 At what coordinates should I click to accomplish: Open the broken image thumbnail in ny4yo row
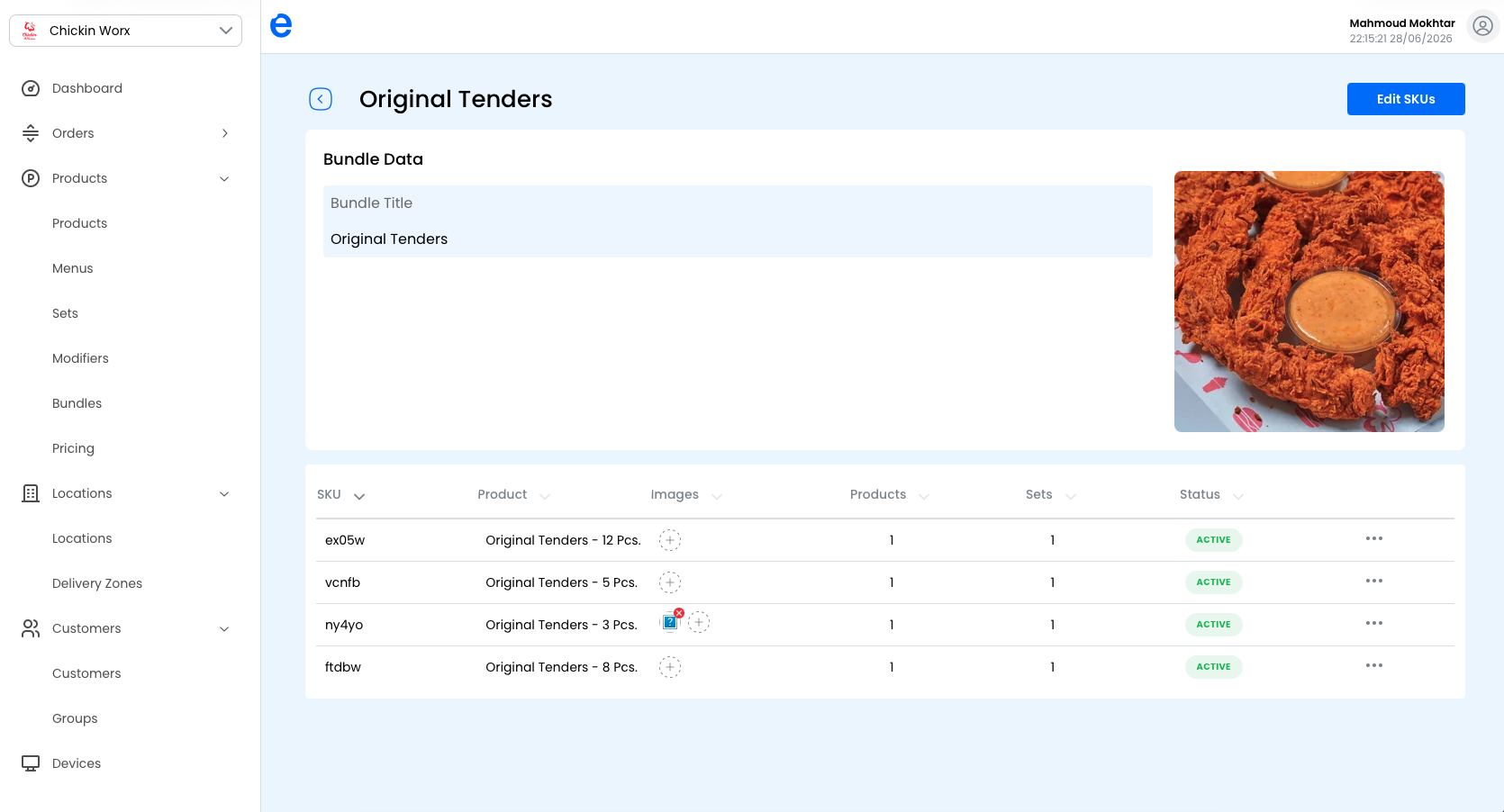[669, 622]
